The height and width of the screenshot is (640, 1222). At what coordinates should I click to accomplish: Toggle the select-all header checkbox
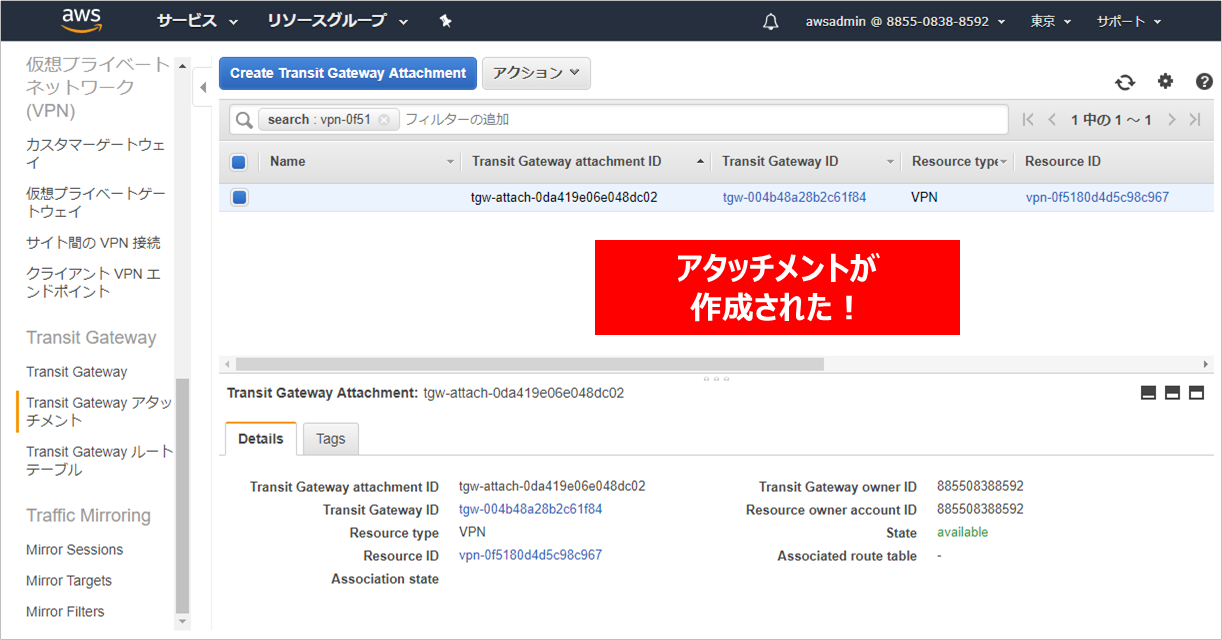point(239,162)
